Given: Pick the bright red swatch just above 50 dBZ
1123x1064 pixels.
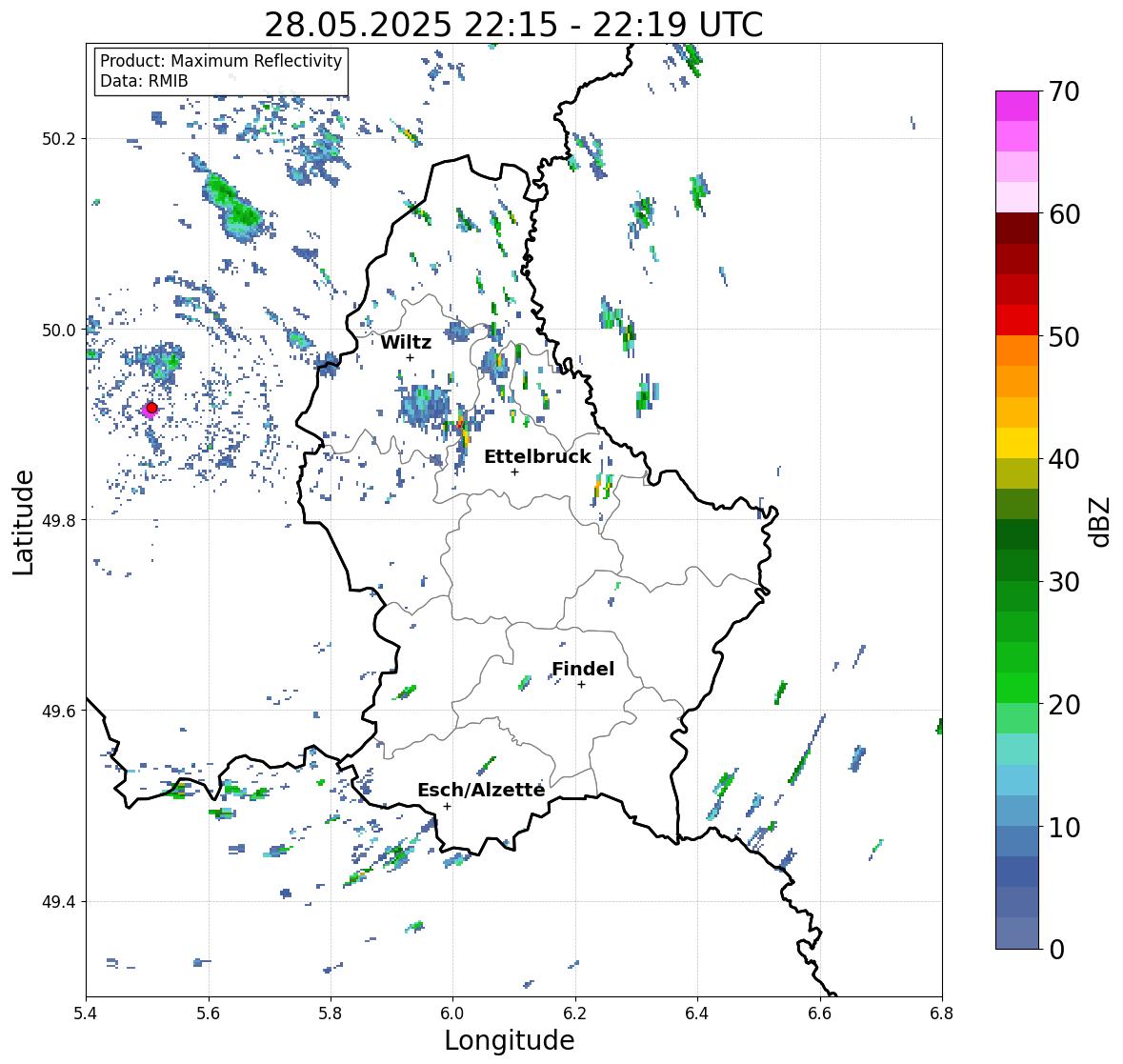Looking at the screenshot, I should tap(1017, 320).
